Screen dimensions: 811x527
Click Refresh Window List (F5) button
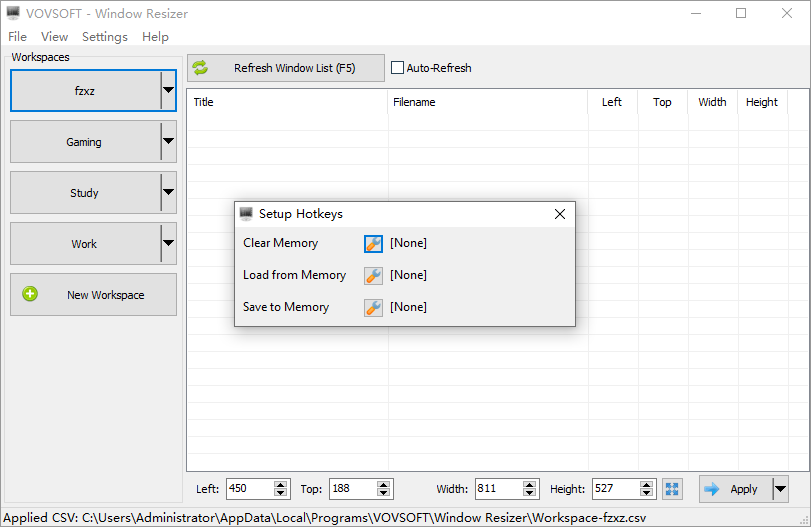pyautogui.click(x=286, y=68)
